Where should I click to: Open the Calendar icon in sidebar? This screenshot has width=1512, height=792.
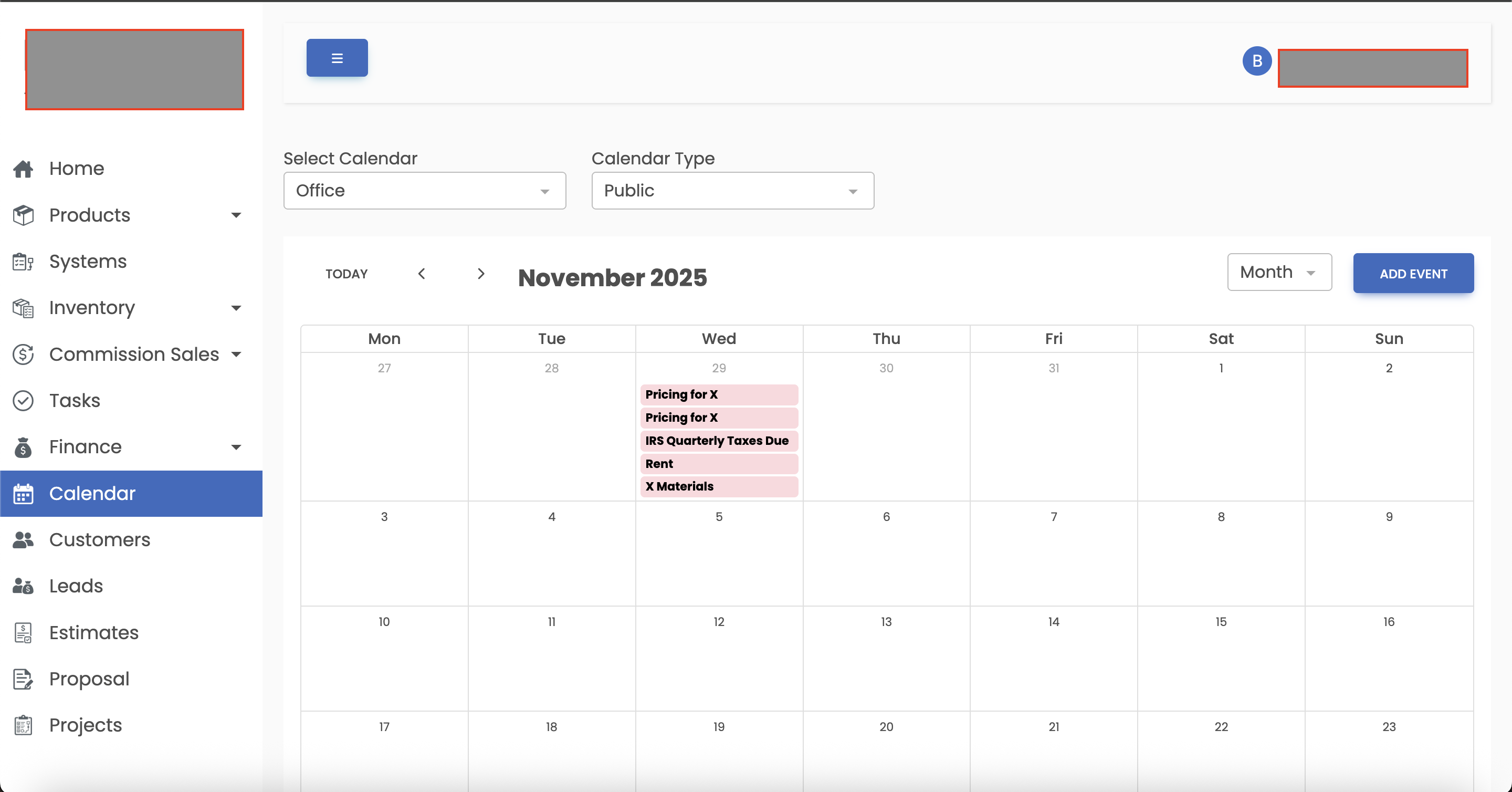coord(23,494)
